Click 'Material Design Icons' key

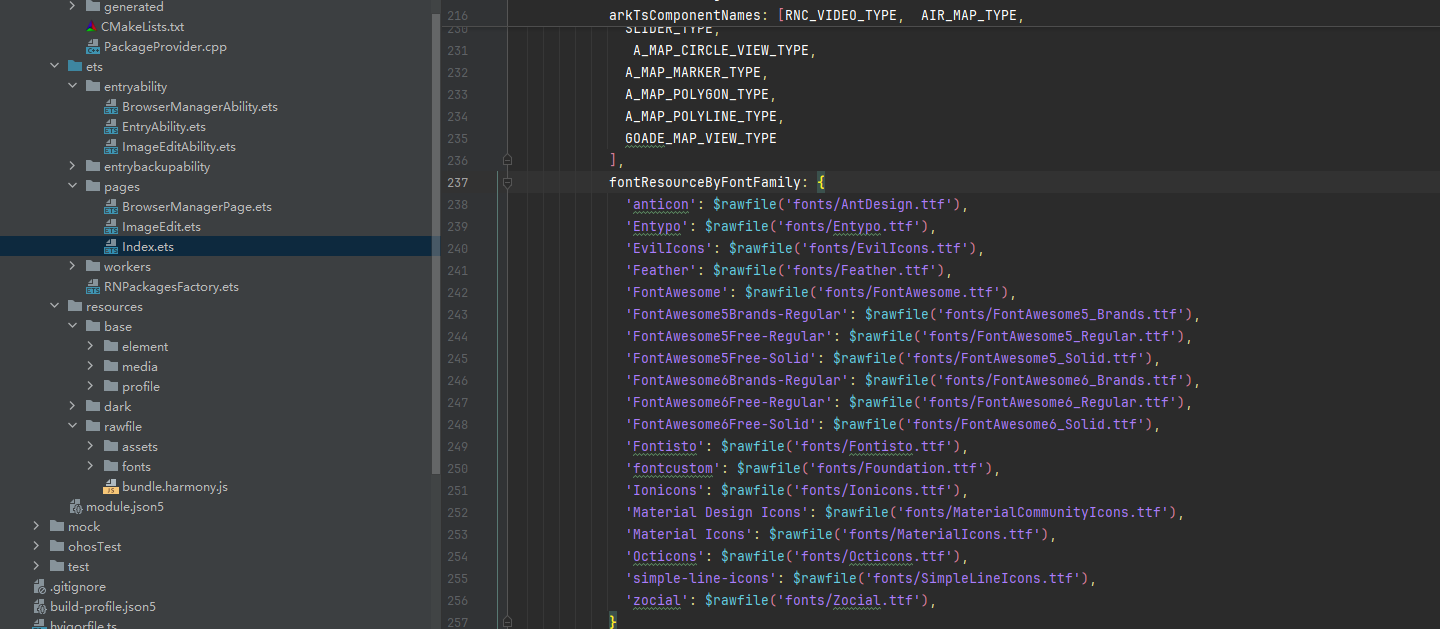[x=717, y=513]
